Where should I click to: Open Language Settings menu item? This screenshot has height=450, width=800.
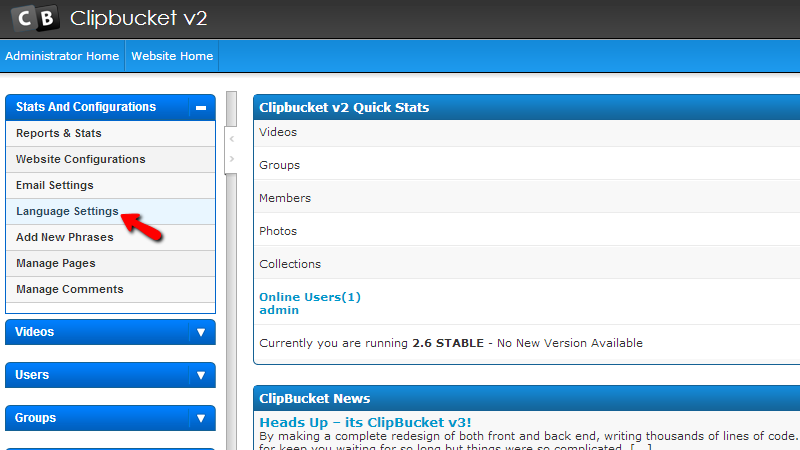[110, 211]
